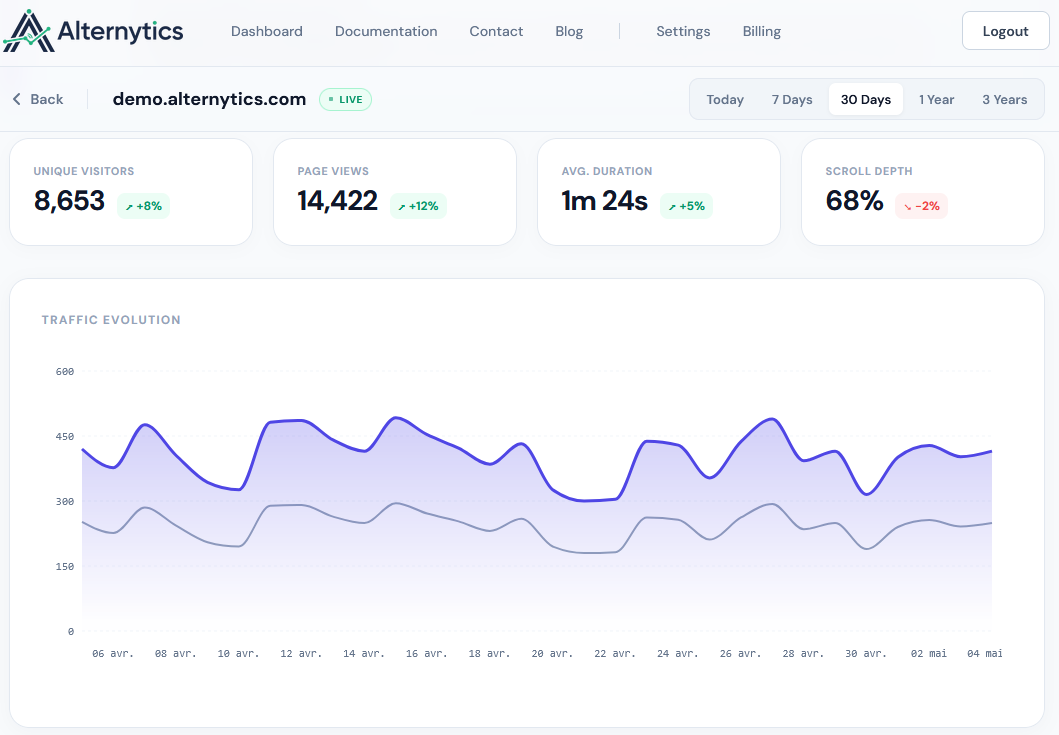Image resolution: width=1059 pixels, height=735 pixels.
Task: Click the 06 avr. x-axis date
Action: (113, 653)
